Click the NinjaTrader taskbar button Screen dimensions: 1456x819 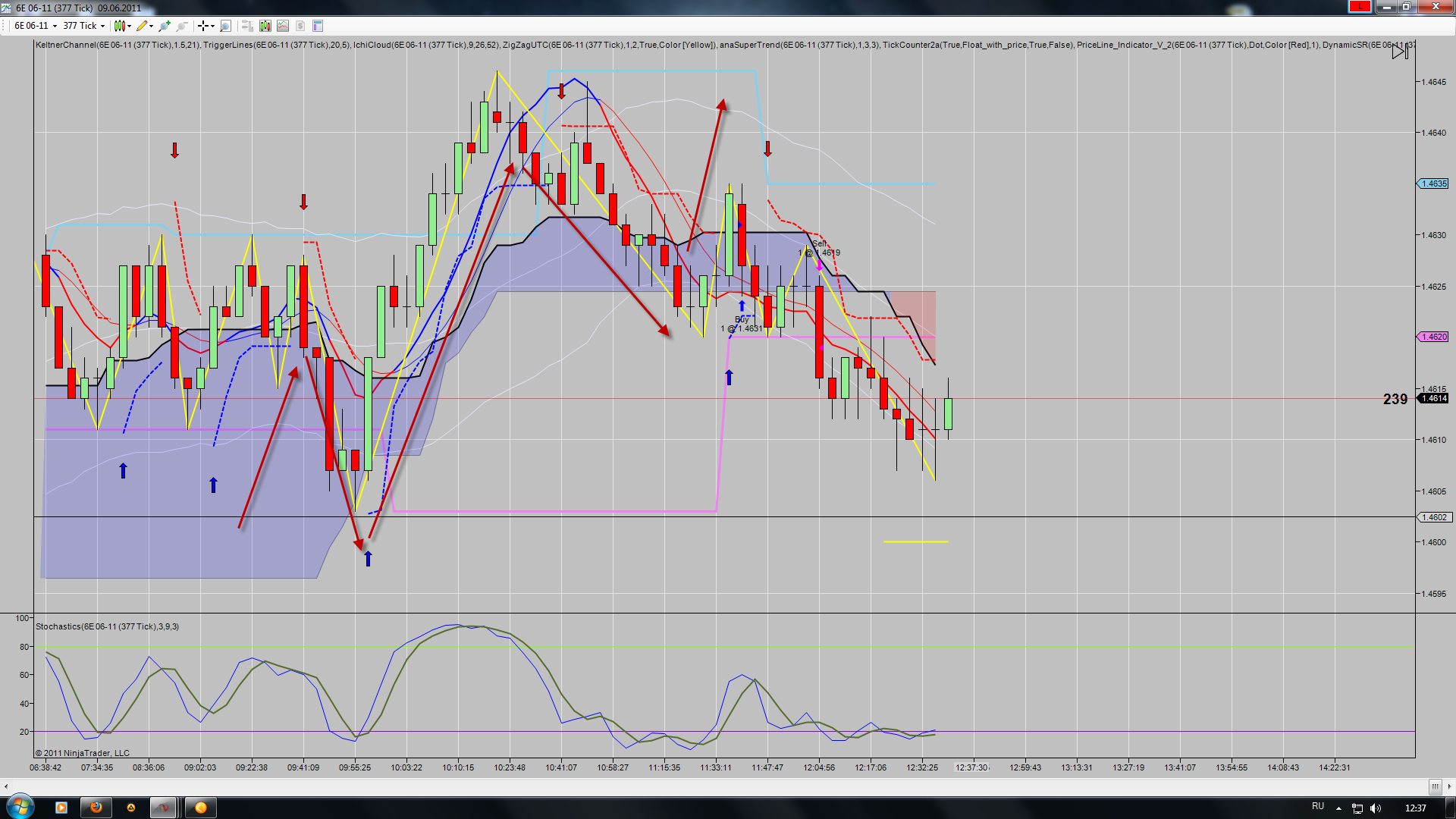(x=164, y=808)
